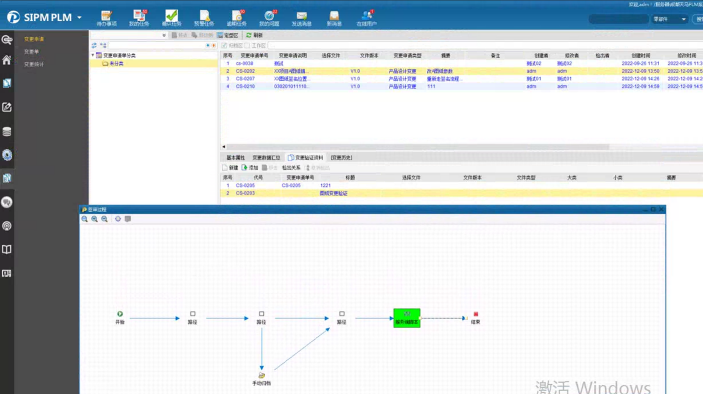
Task: Toggle the 归档区 checkbox
Action: pos(224,46)
